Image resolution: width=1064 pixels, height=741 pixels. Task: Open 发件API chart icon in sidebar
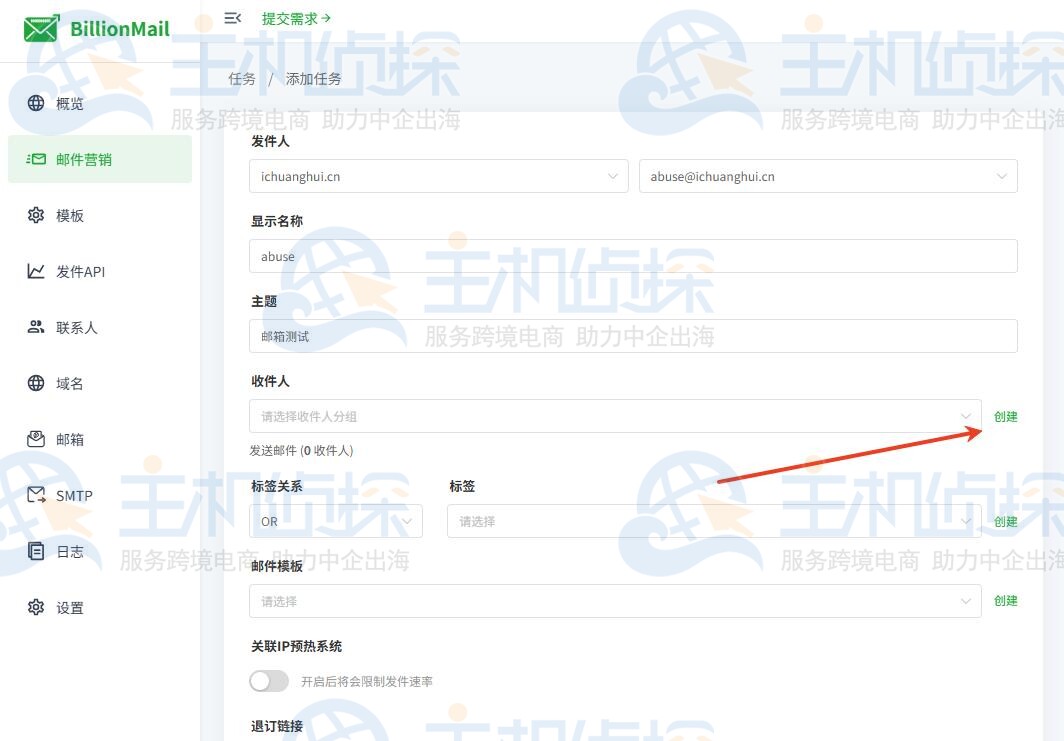(36, 271)
